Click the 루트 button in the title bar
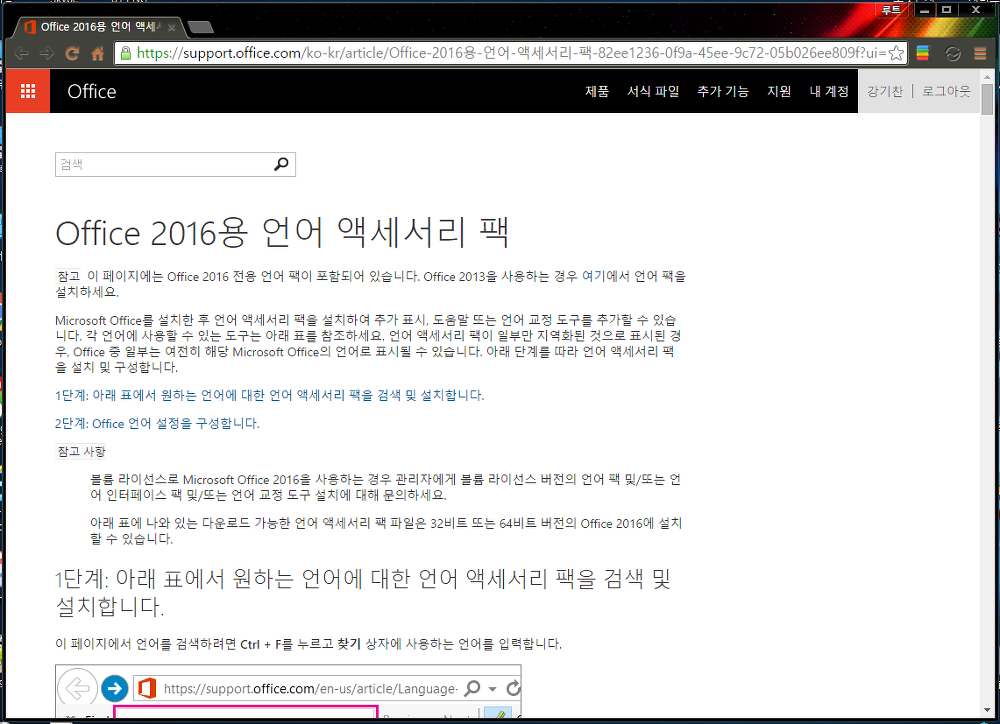This screenshot has width=1000, height=724. tap(891, 10)
